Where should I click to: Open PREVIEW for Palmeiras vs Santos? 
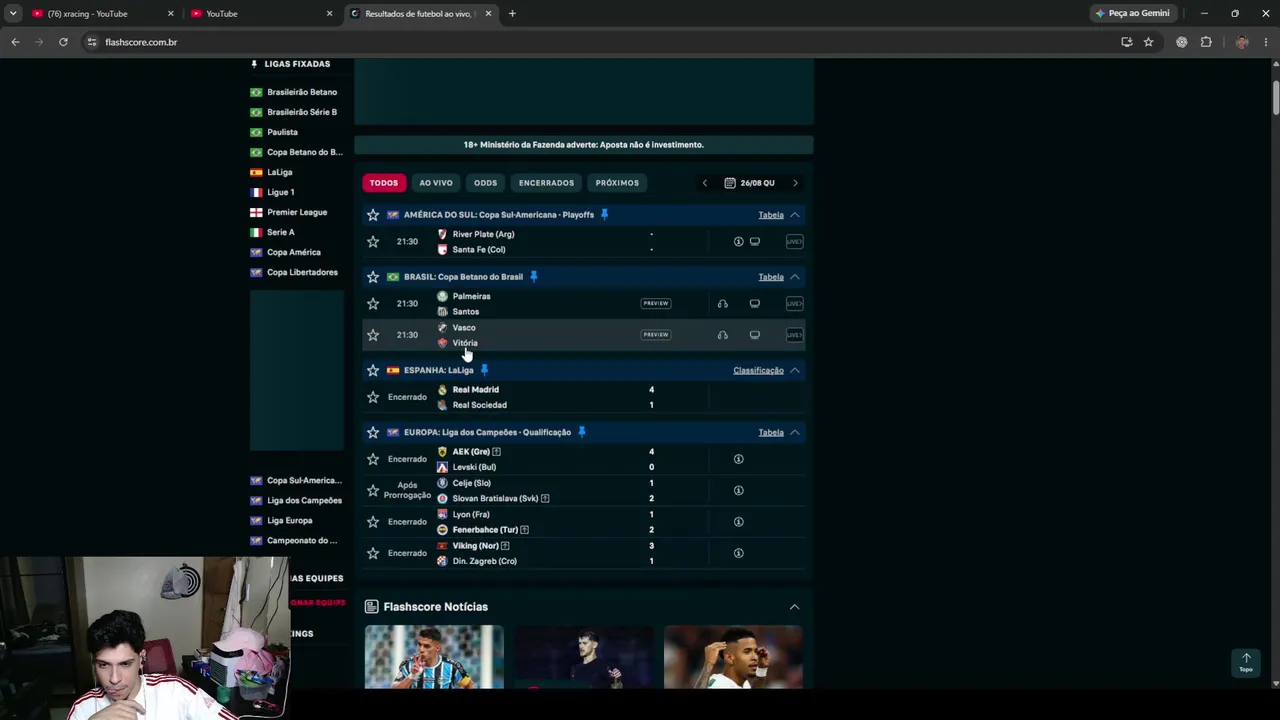tap(656, 304)
